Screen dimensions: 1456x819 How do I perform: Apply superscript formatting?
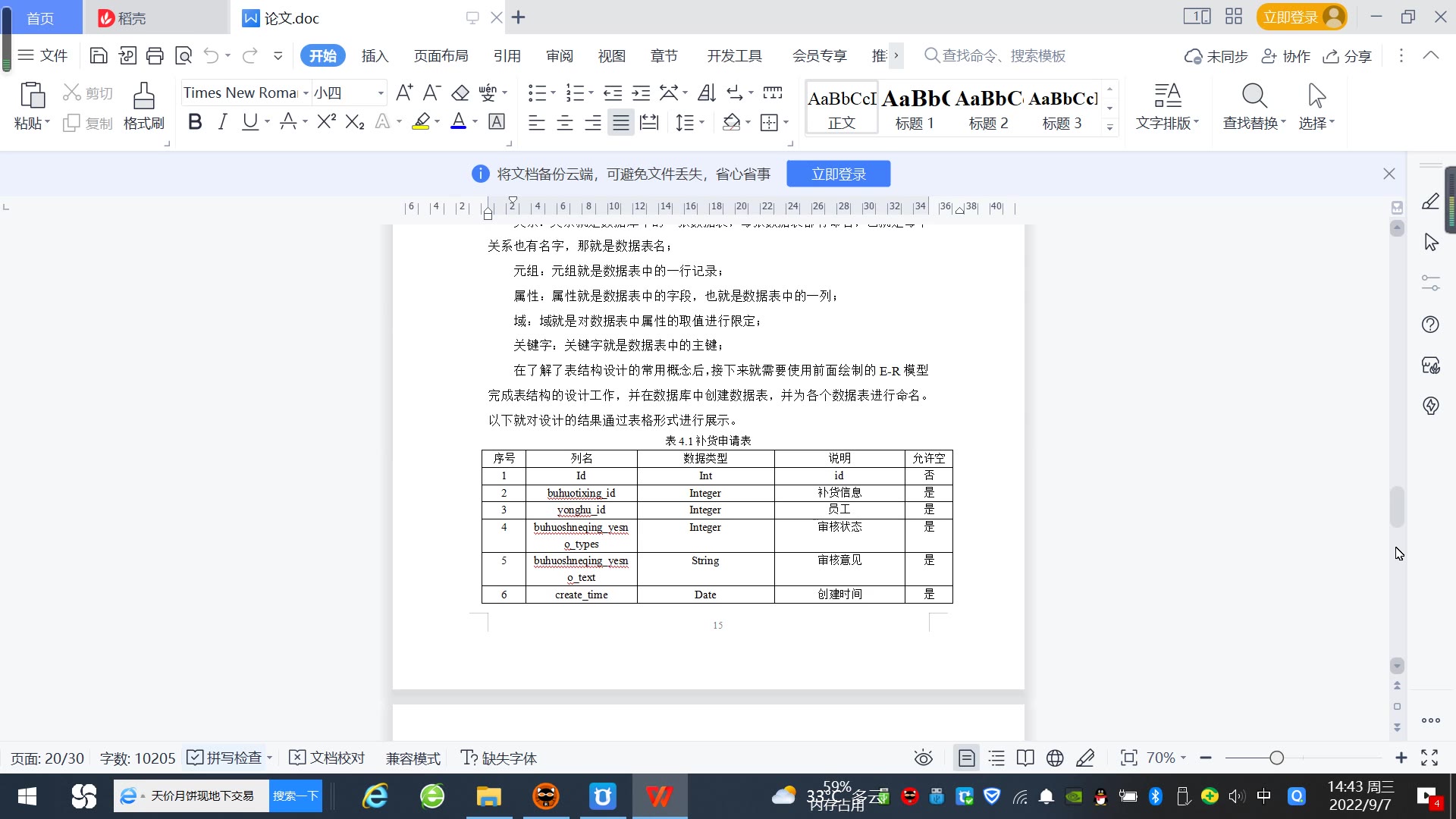coord(327,121)
